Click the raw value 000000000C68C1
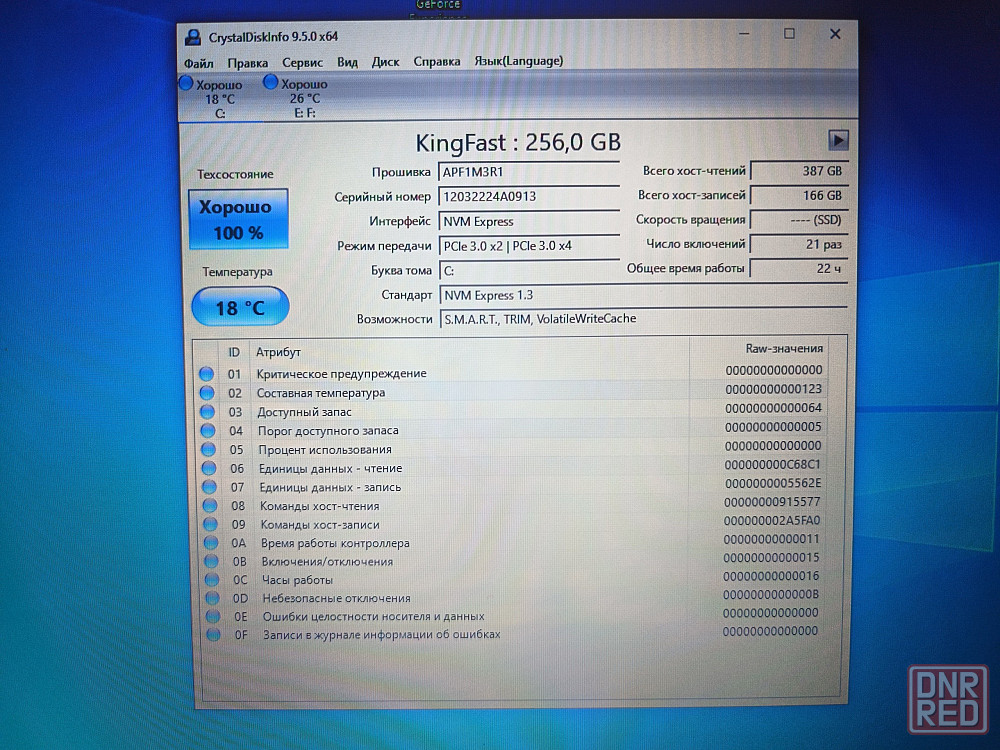The image size is (1000, 750). coord(772,464)
